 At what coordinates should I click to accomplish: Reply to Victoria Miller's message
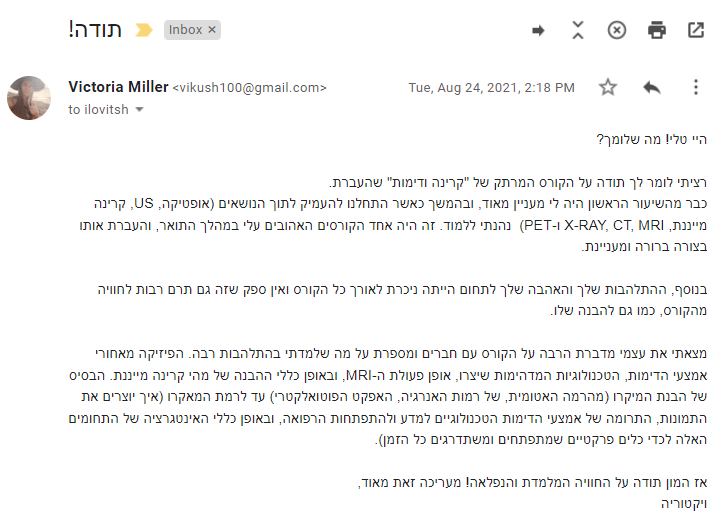coord(652,88)
